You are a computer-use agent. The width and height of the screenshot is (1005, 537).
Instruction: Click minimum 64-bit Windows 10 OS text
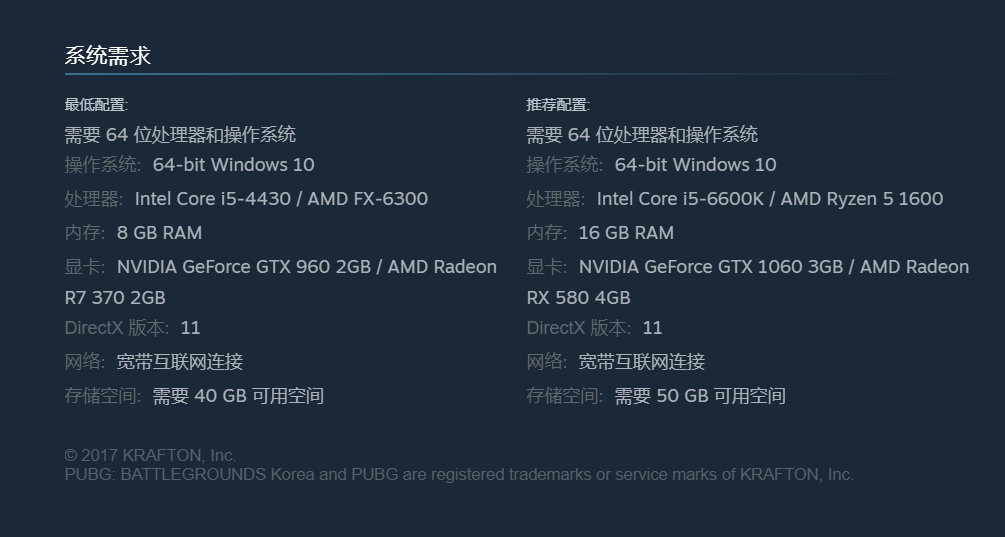(x=234, y=165)
